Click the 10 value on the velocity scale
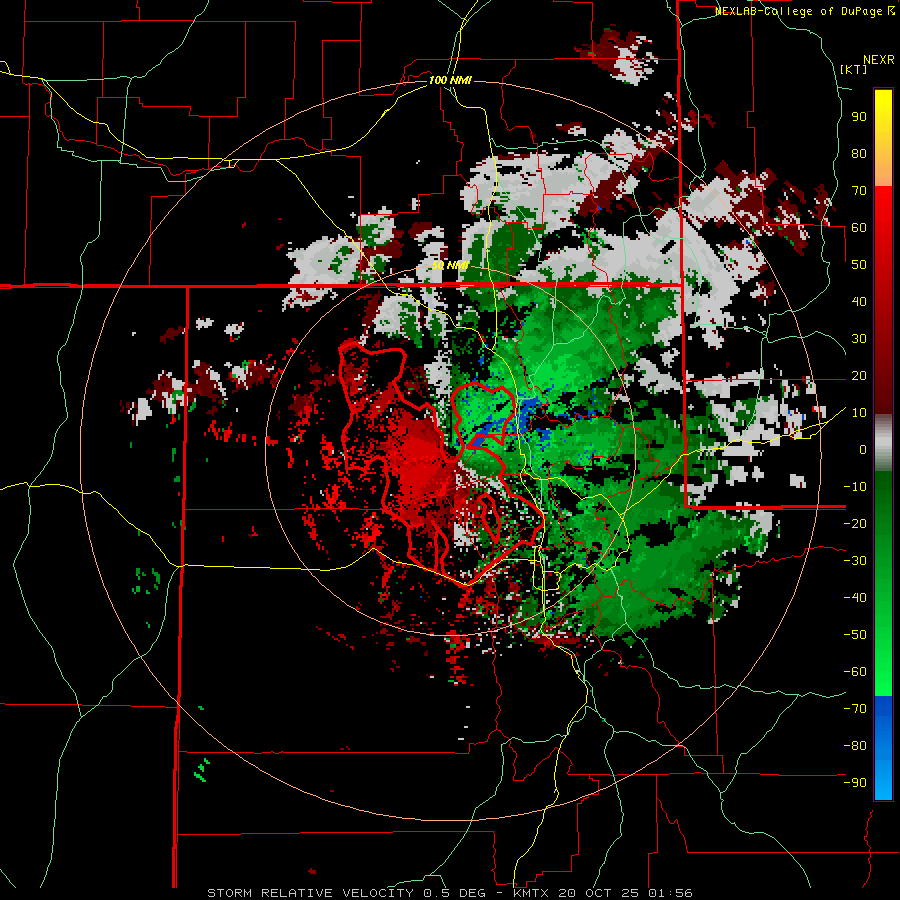 (x=859, y=413)
